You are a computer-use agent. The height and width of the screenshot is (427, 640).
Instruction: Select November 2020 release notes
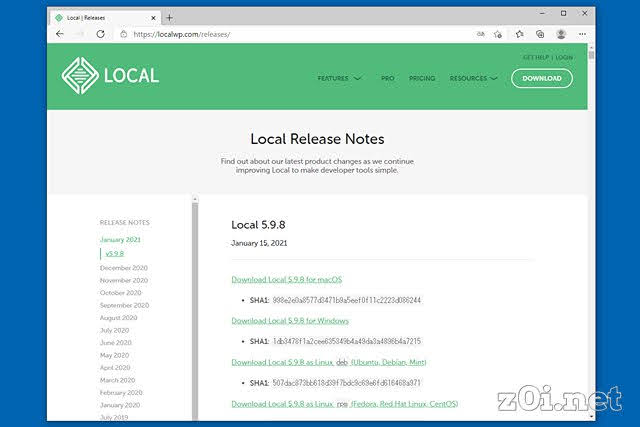(124, 280)
